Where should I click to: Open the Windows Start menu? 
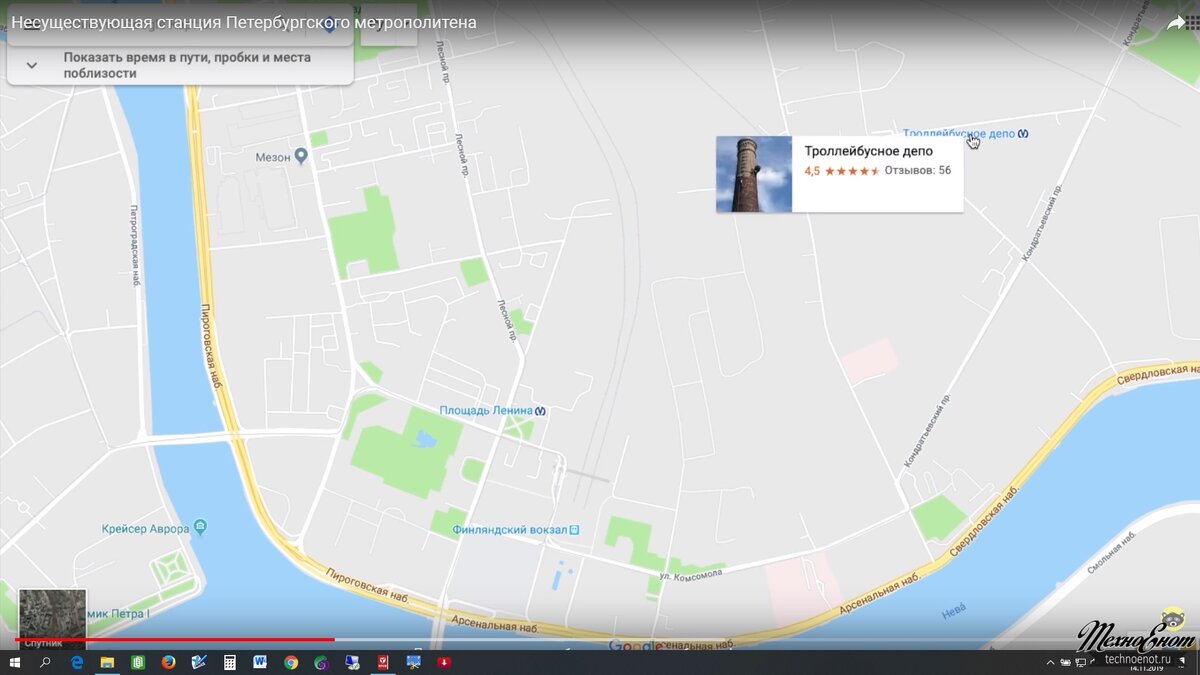(x=15, y=662)
